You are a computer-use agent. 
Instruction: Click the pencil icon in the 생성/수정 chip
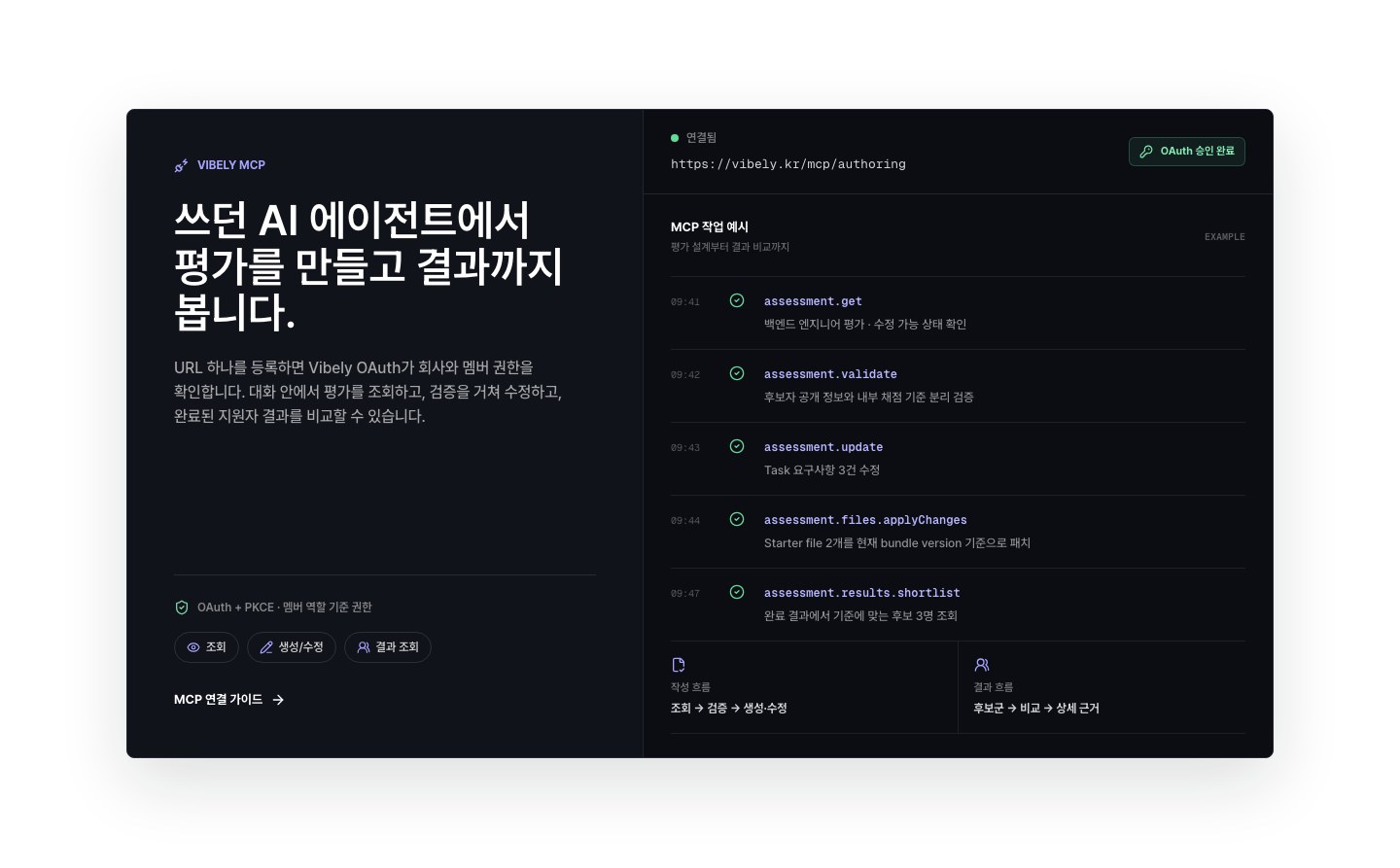click(266, 647)
